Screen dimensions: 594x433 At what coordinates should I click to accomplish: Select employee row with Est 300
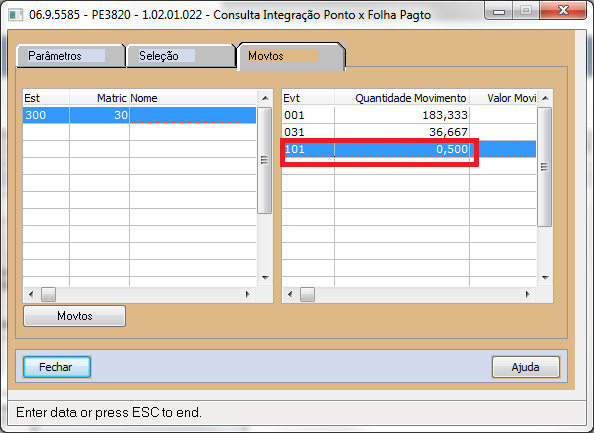point(140,115)
